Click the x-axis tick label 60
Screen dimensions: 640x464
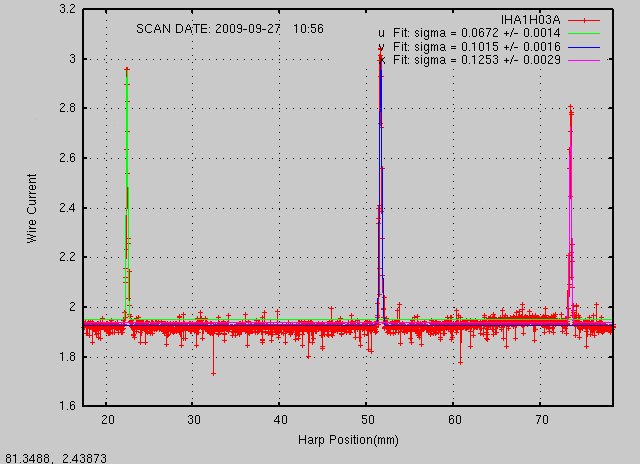(454, 420)
